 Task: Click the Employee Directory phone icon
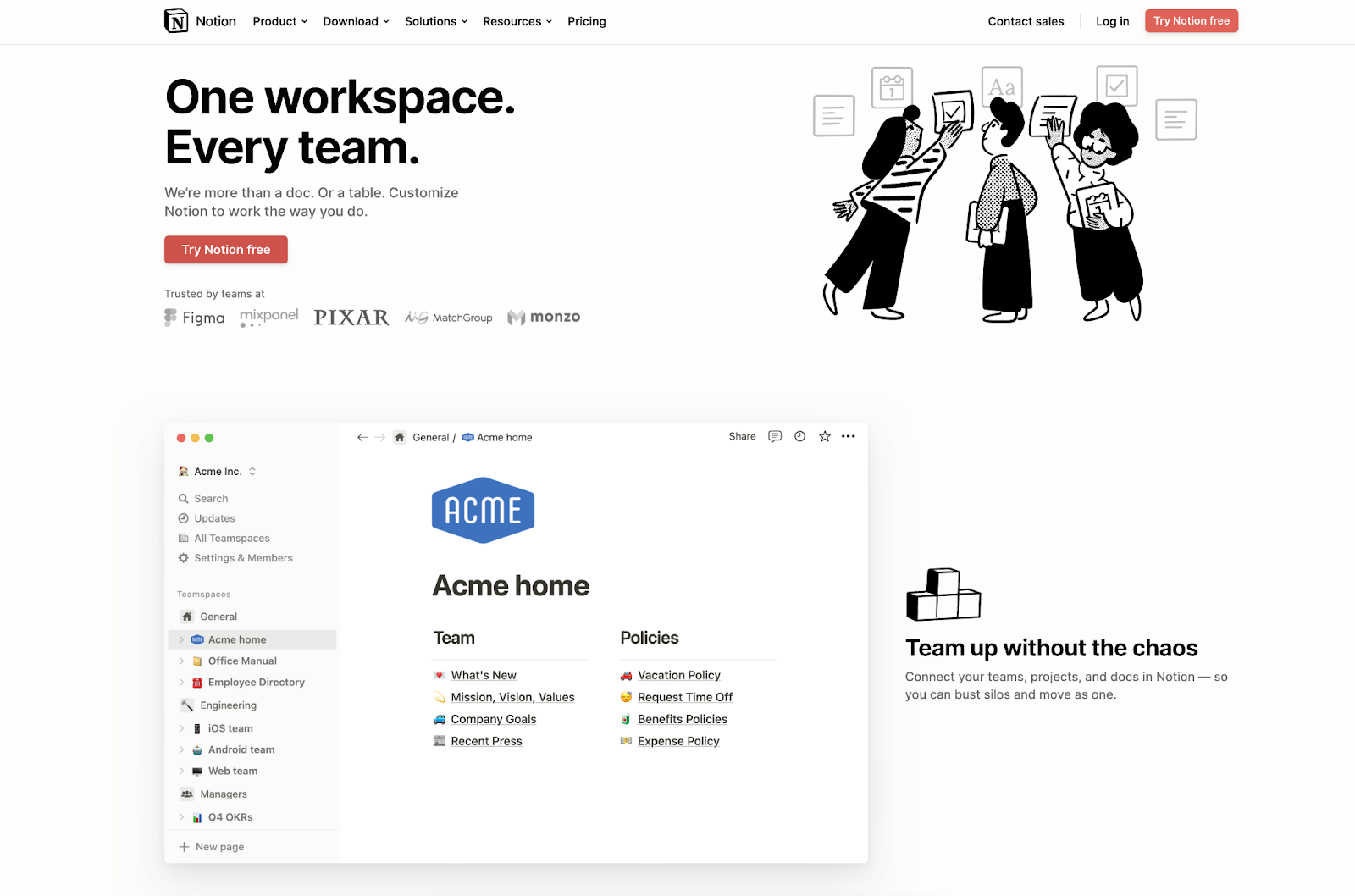[197, 683]
